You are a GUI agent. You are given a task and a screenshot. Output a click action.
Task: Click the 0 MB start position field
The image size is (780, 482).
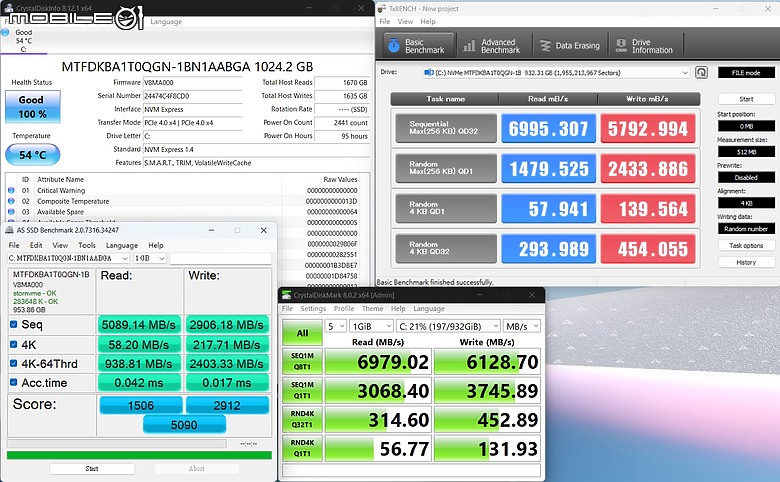(746, 126)
